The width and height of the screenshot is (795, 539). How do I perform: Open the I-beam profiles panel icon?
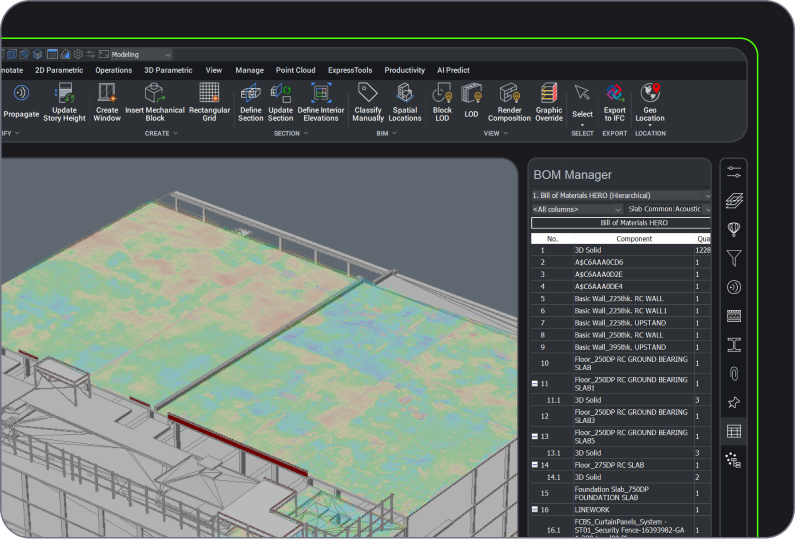point(734,345)
